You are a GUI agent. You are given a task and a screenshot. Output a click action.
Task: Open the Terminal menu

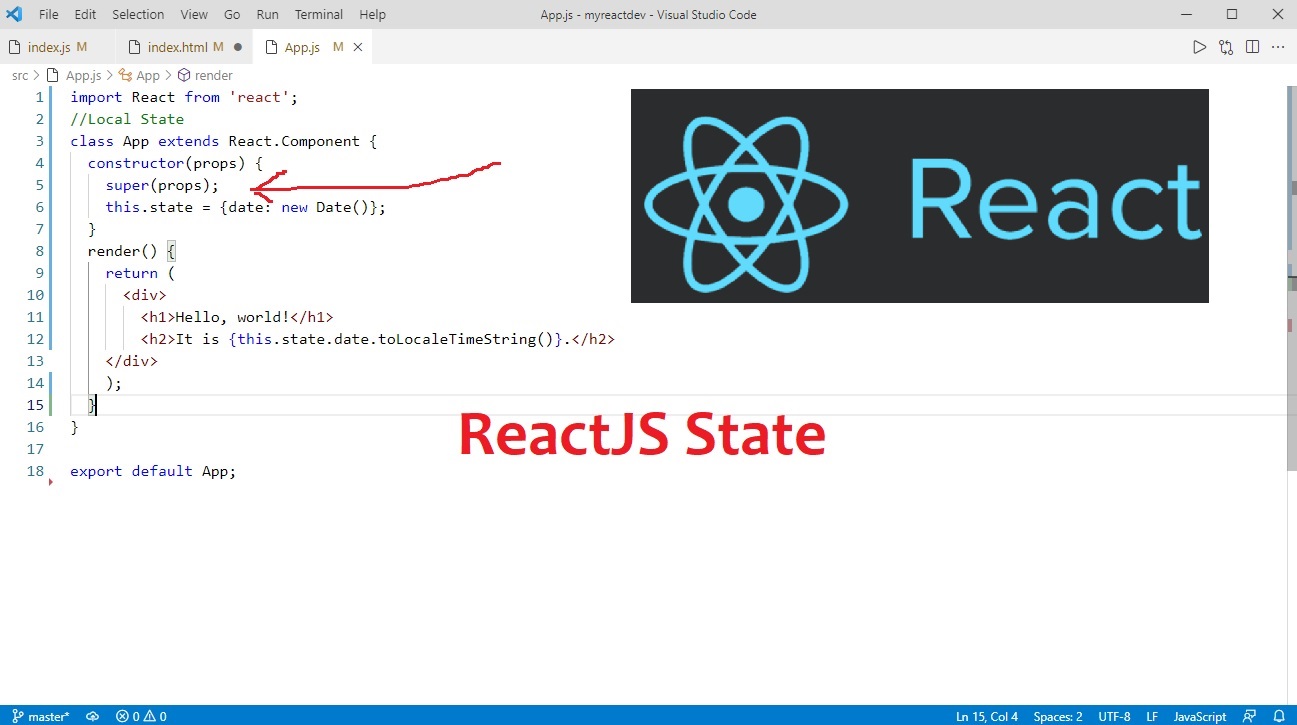coord(318,14)
